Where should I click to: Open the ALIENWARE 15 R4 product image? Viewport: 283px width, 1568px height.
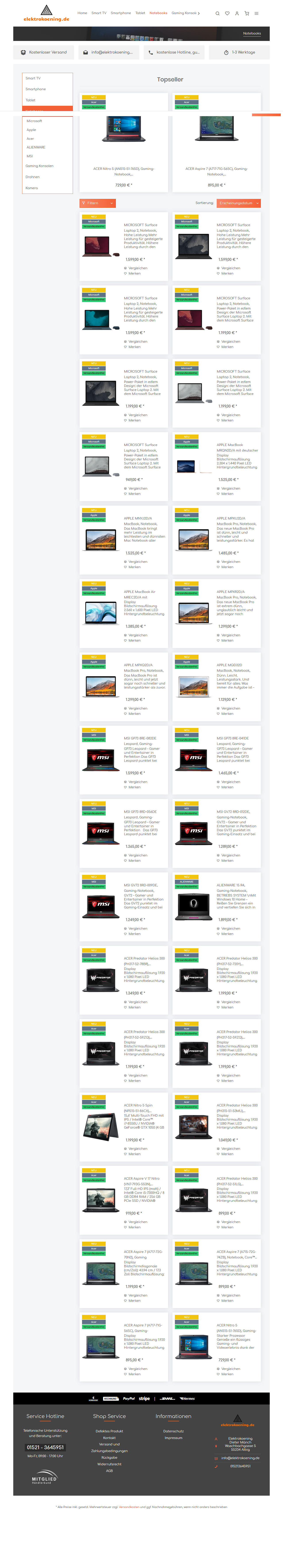(193, 906)
